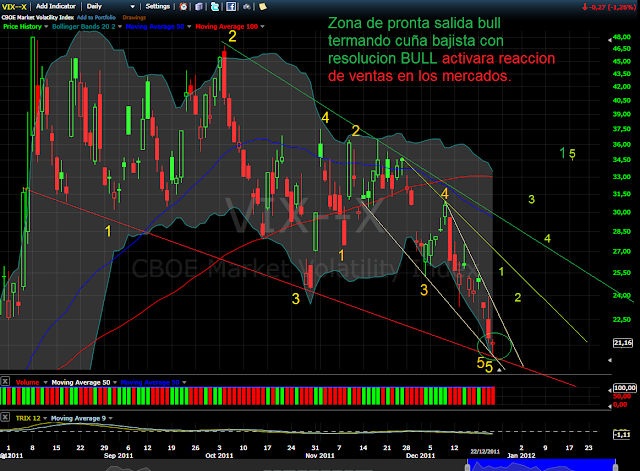The height and width of the screenshot is (471, 640).
Task: Click the small arrow at price axis bottom
Action: click(x=610, y=360)
